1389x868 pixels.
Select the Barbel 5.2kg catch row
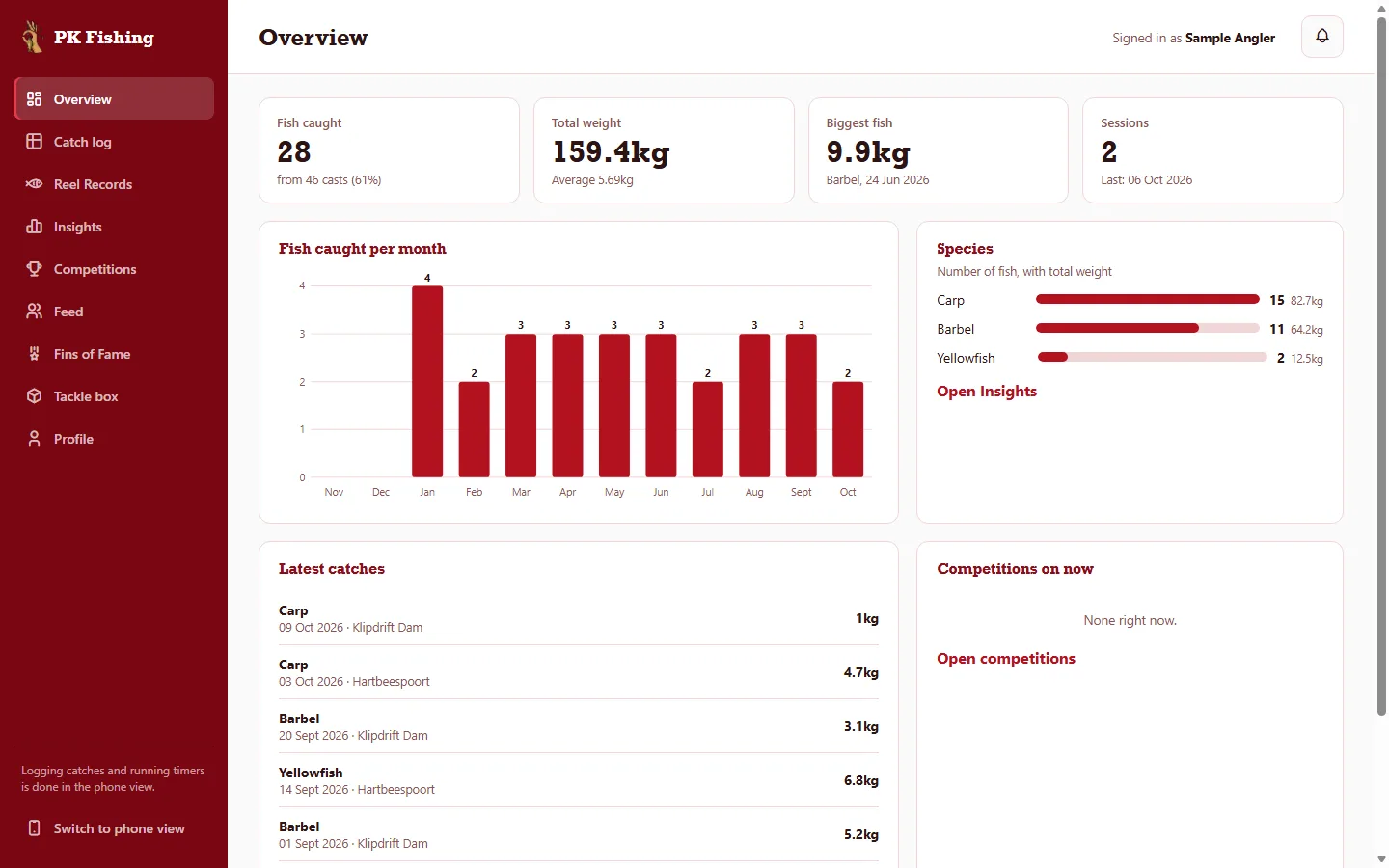click(x=579, y=834)
